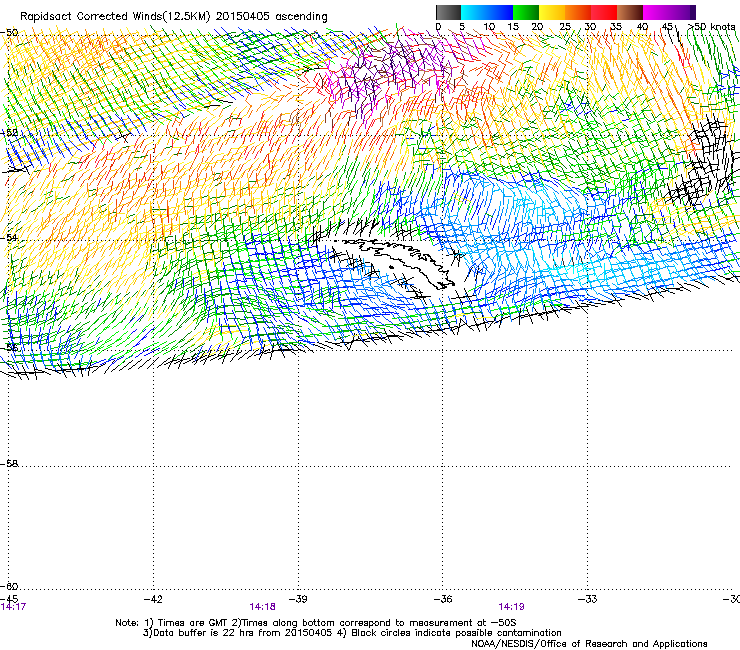Click the latitude label '-56'
740x650 pixels.
point(9,347)
